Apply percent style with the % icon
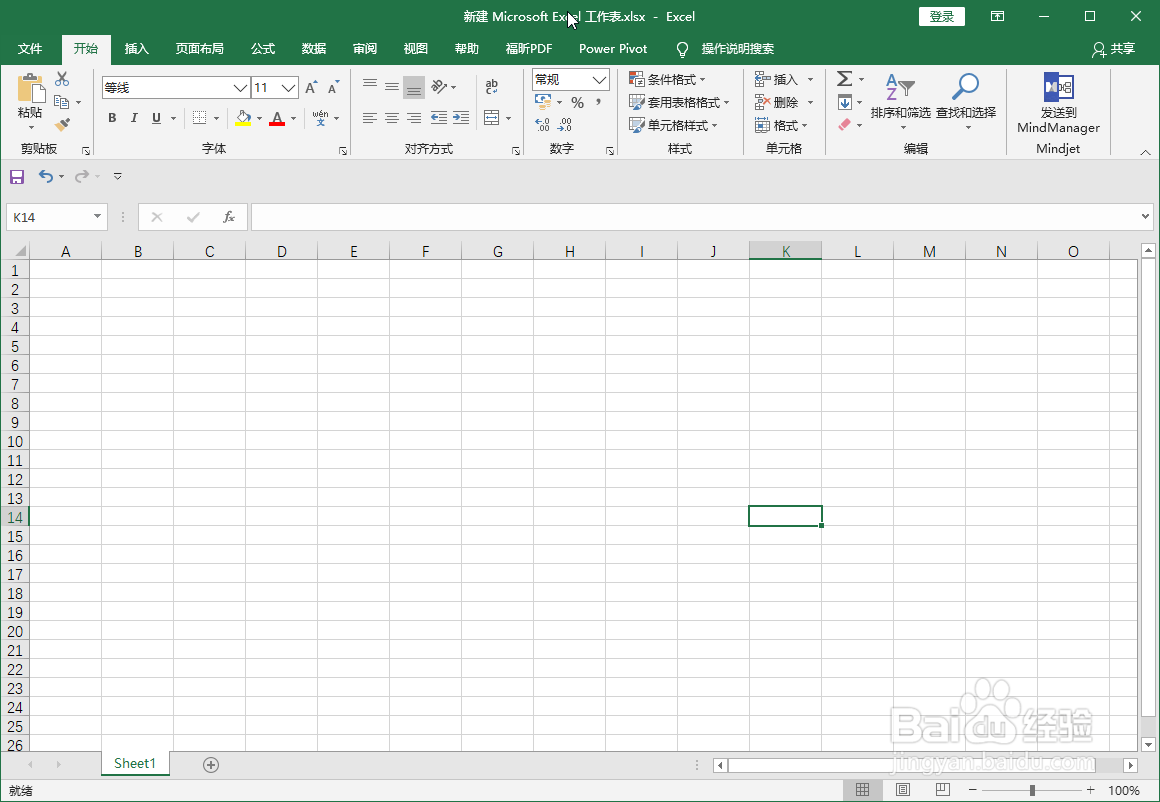Image resolution: width=1160 pixels, height=802 pixels. point(577,103)
